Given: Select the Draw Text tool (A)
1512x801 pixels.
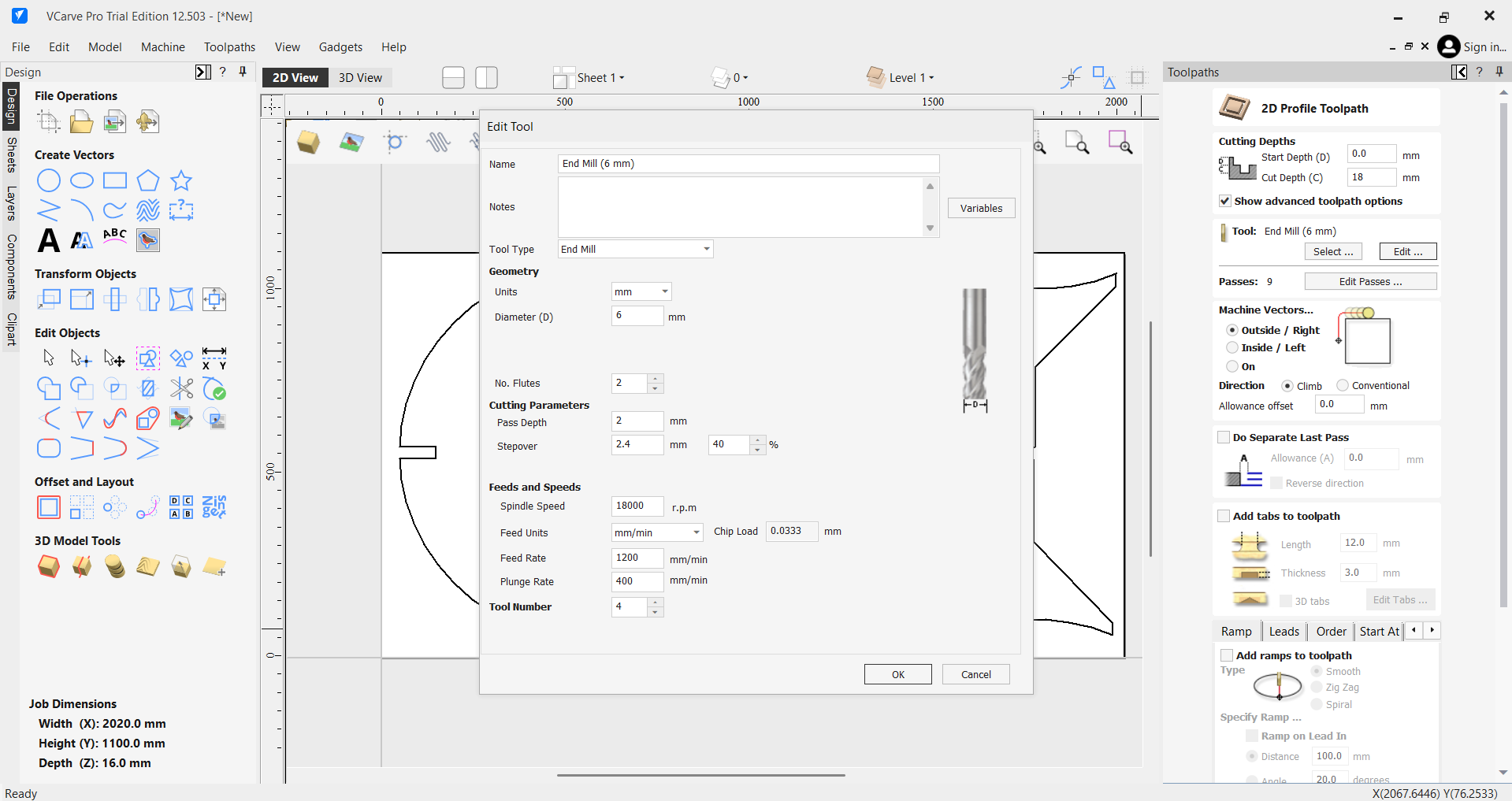Looking at the screenshot, I should point(49,239).
